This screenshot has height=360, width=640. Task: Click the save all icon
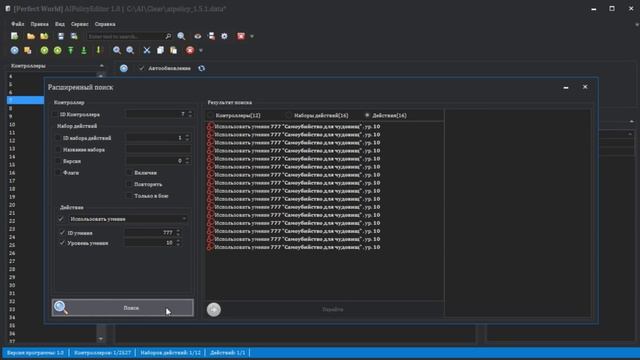[x=74, y=36]
